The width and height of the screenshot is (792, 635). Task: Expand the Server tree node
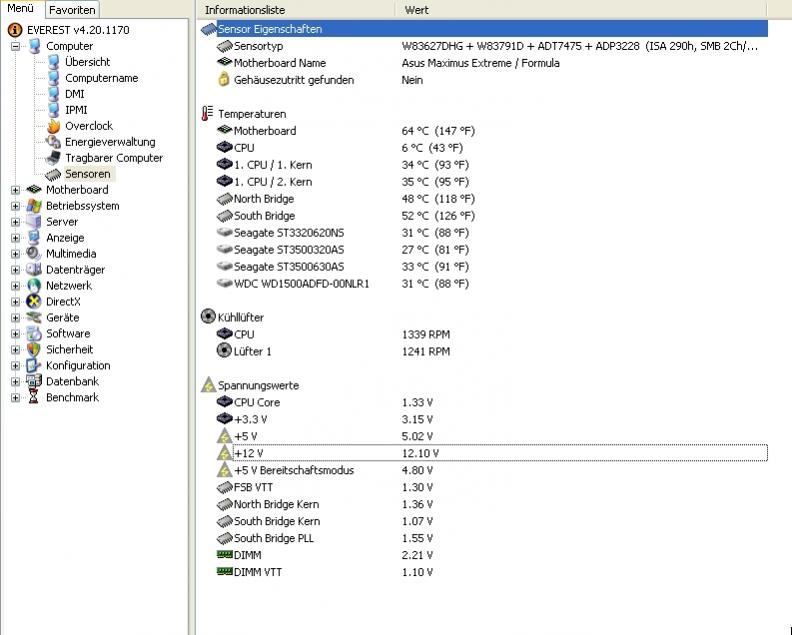point(16,222)
